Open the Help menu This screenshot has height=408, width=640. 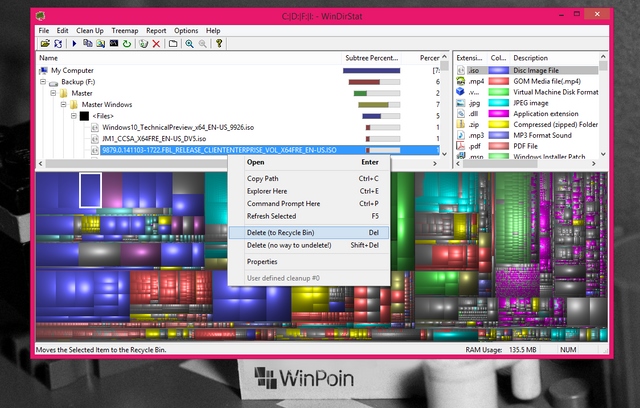pyautogui.click(x=213, y=31)
